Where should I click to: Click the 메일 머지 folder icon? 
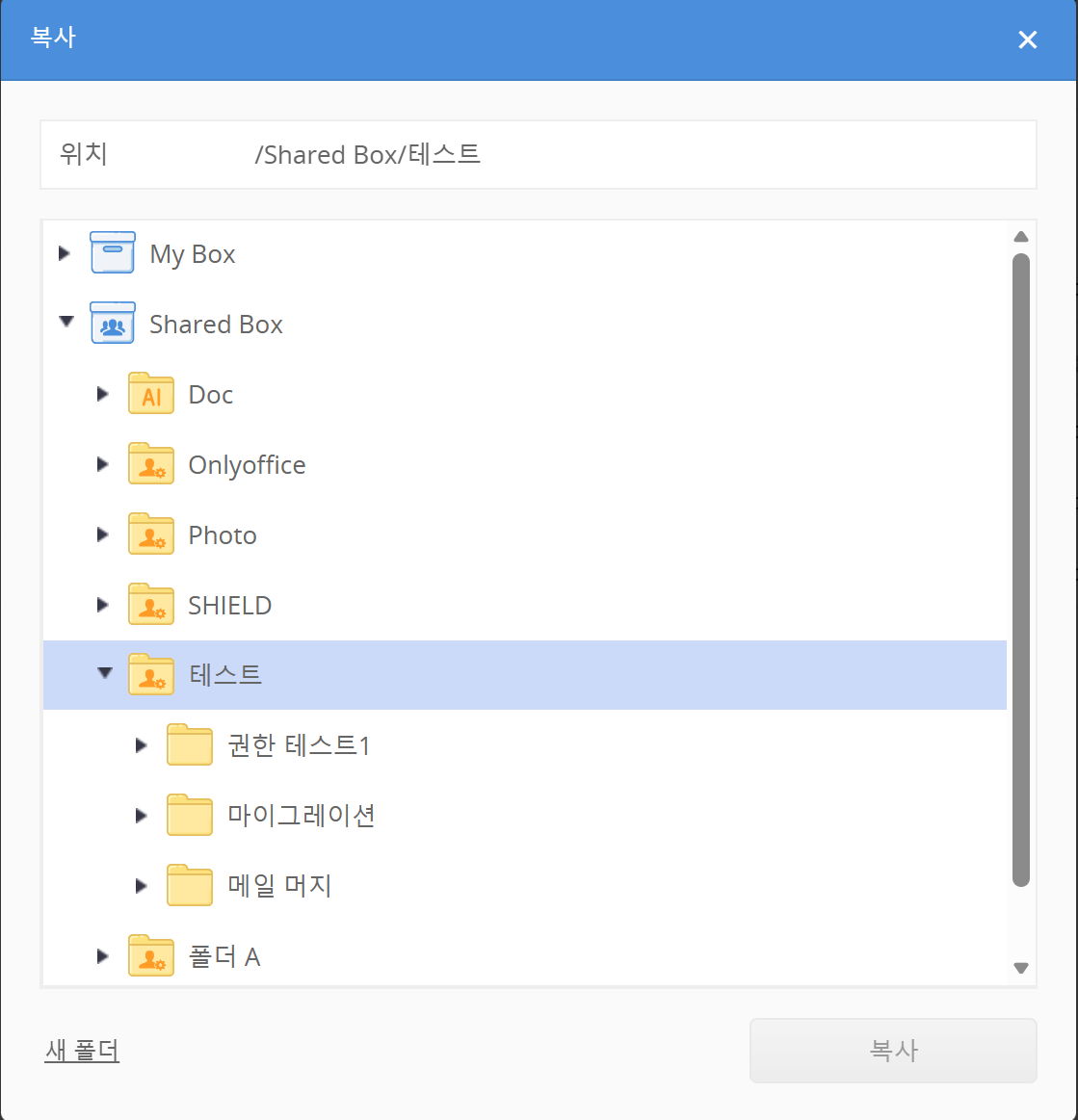coord(190,885)
